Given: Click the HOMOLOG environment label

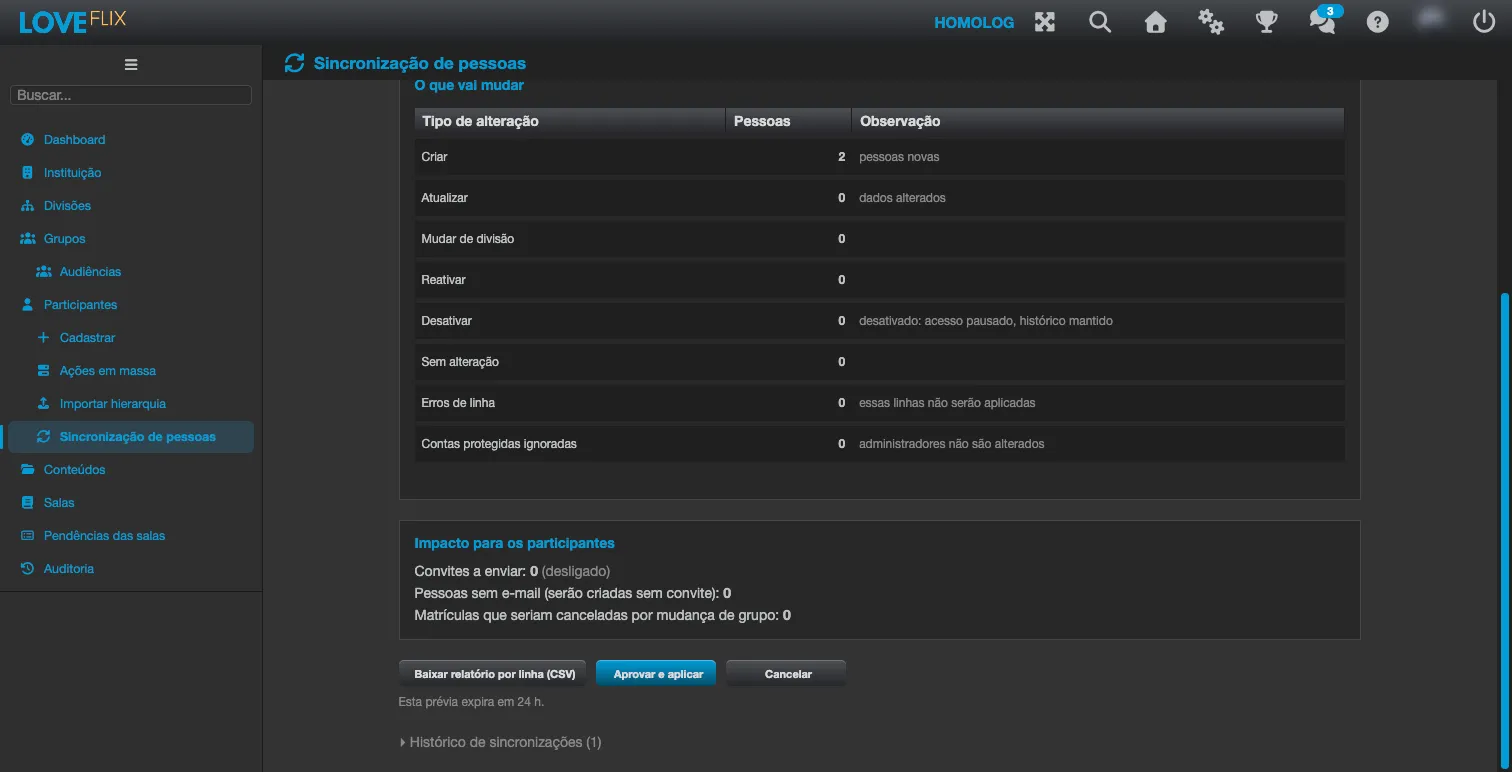Looking at the screenshot, I should 974,22.
